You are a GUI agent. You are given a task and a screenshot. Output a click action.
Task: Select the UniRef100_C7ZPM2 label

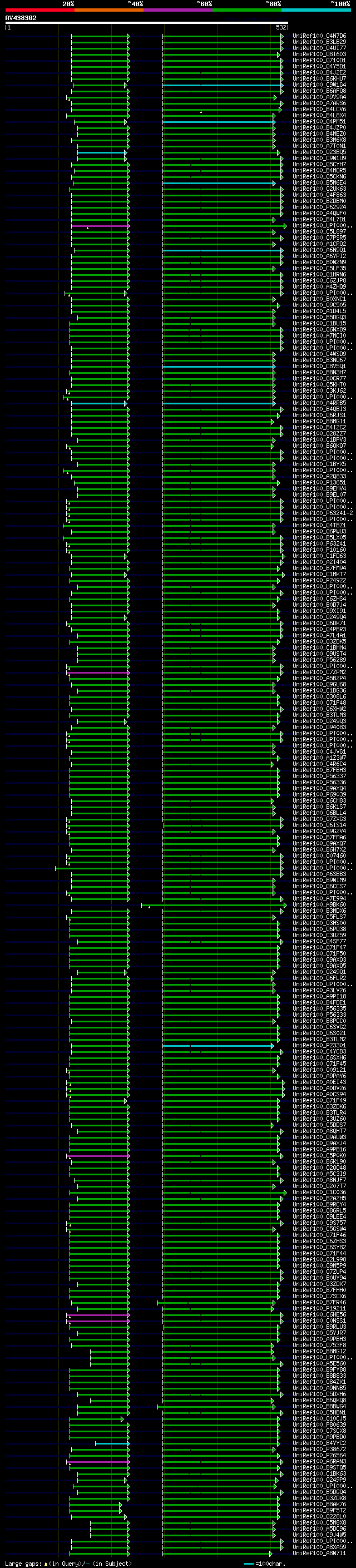[319, 672]
